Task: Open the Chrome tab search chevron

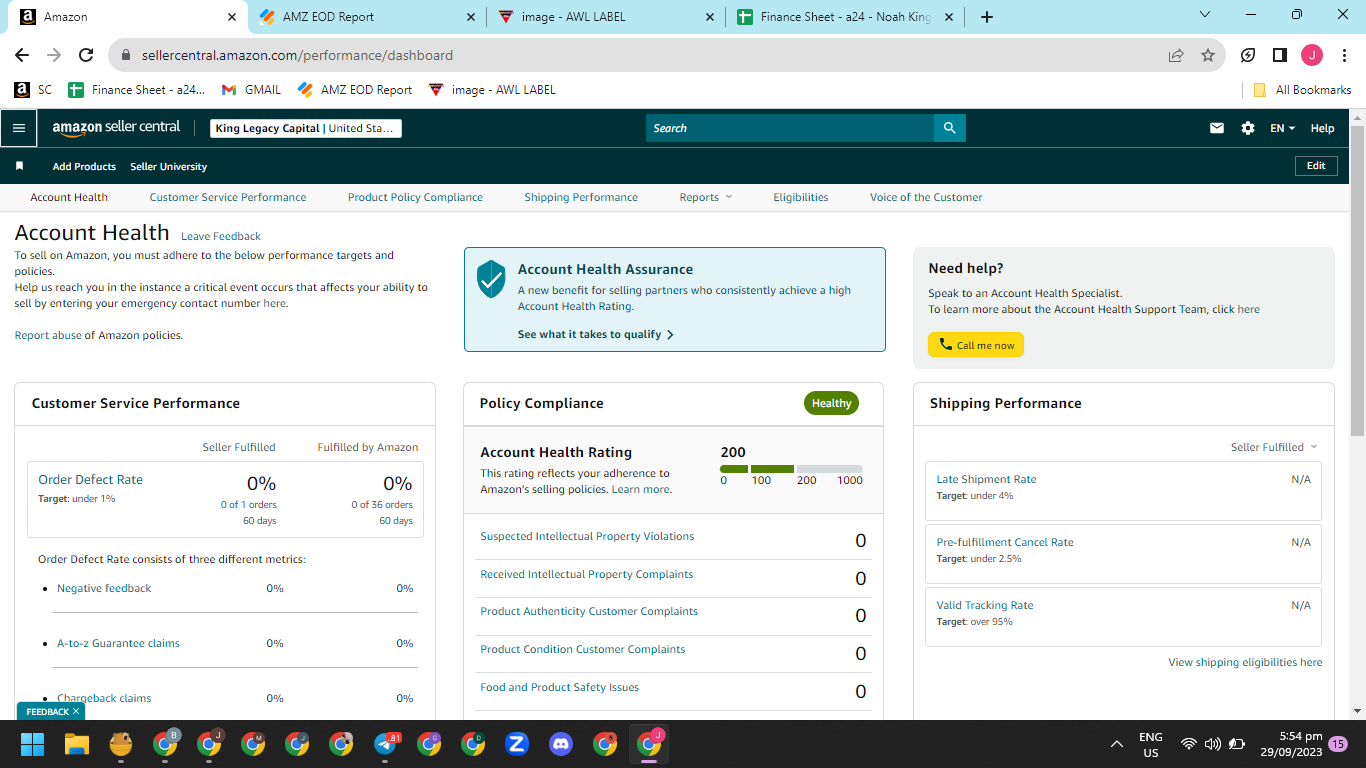Action: click(x=1205, y=16)
